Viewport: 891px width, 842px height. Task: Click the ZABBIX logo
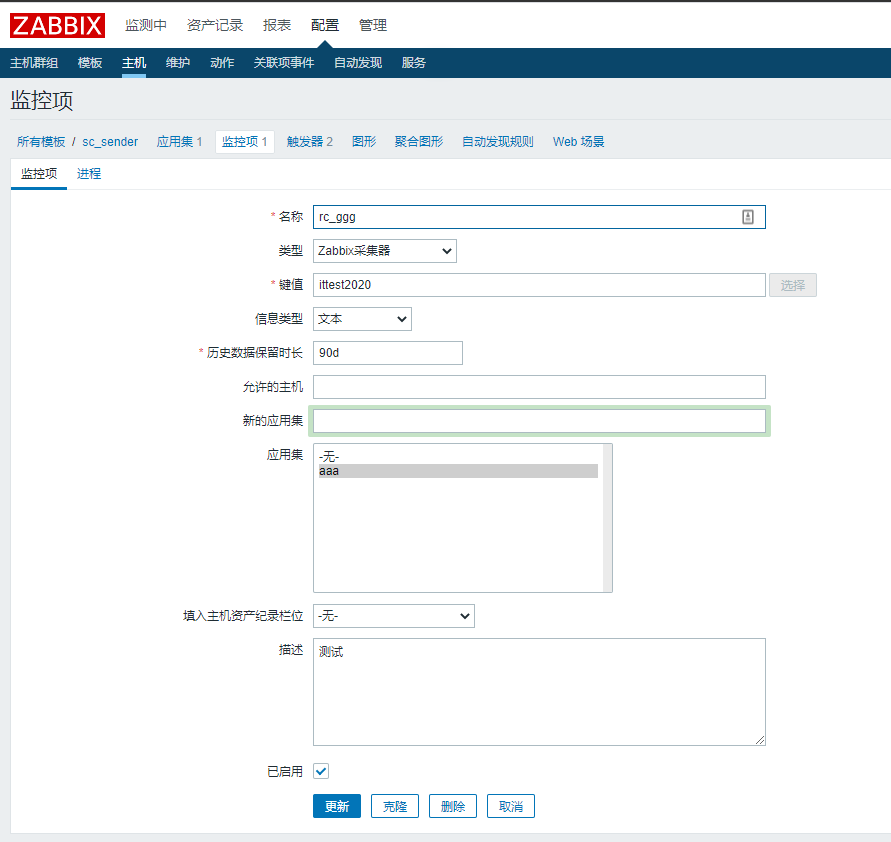(x=57, y=26)
